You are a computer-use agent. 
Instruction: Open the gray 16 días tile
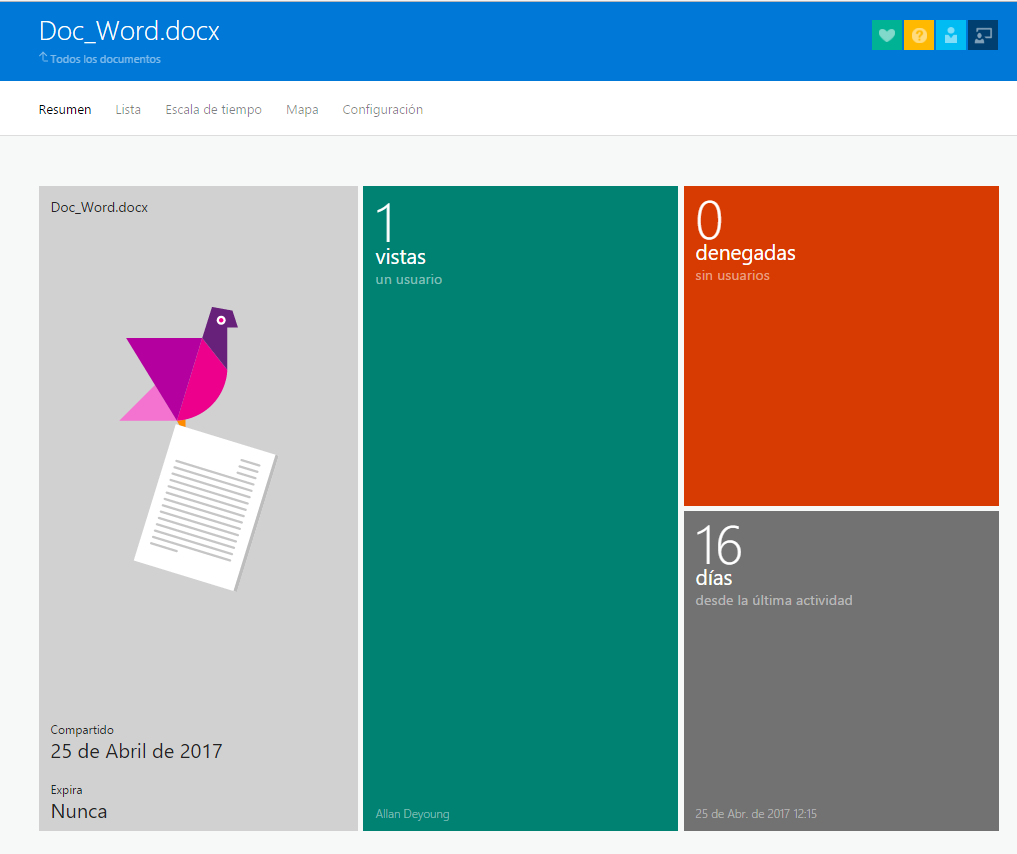point(841,670)
